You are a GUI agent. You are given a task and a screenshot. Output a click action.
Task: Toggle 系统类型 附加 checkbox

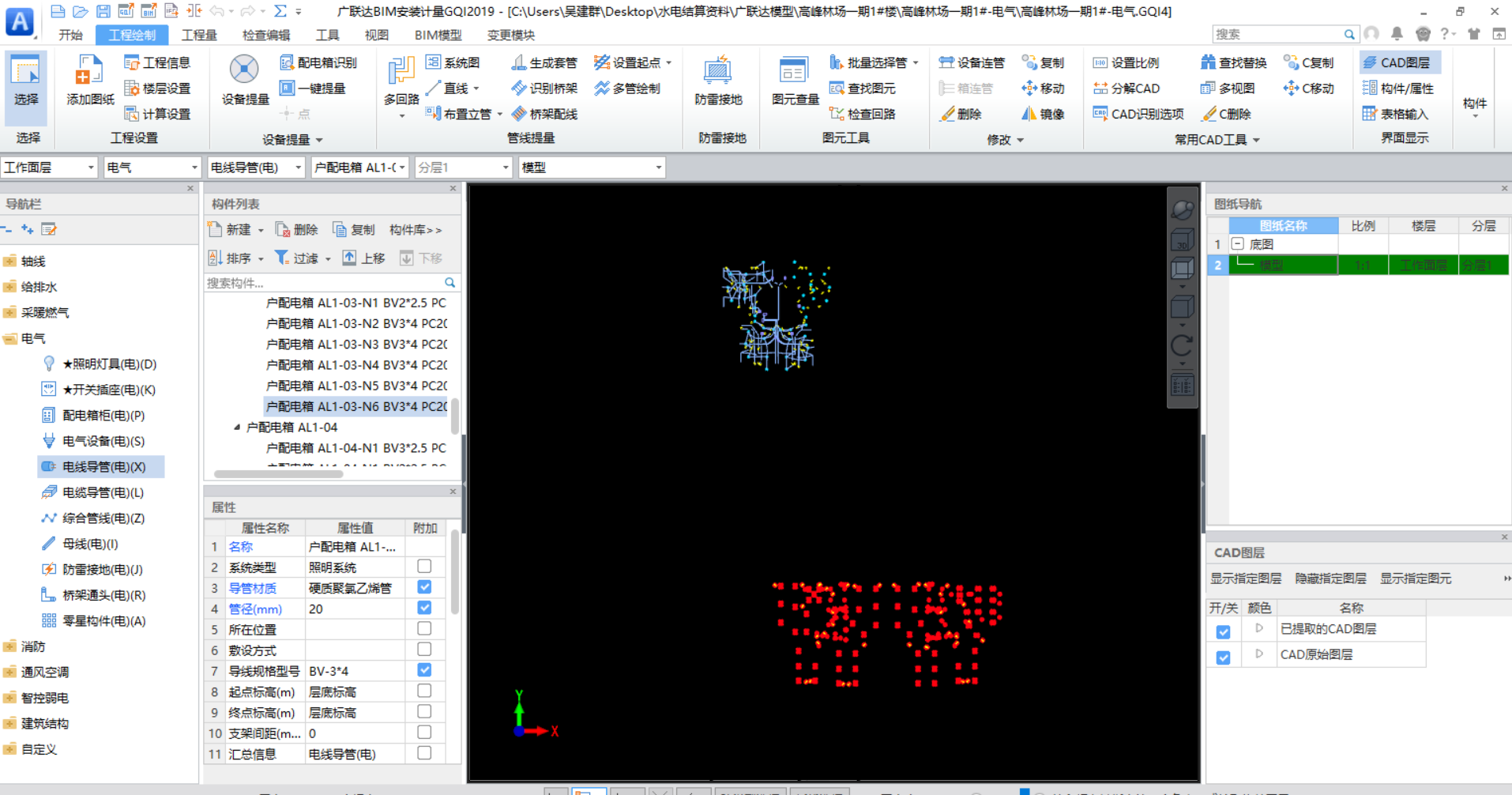pos(424,567)
